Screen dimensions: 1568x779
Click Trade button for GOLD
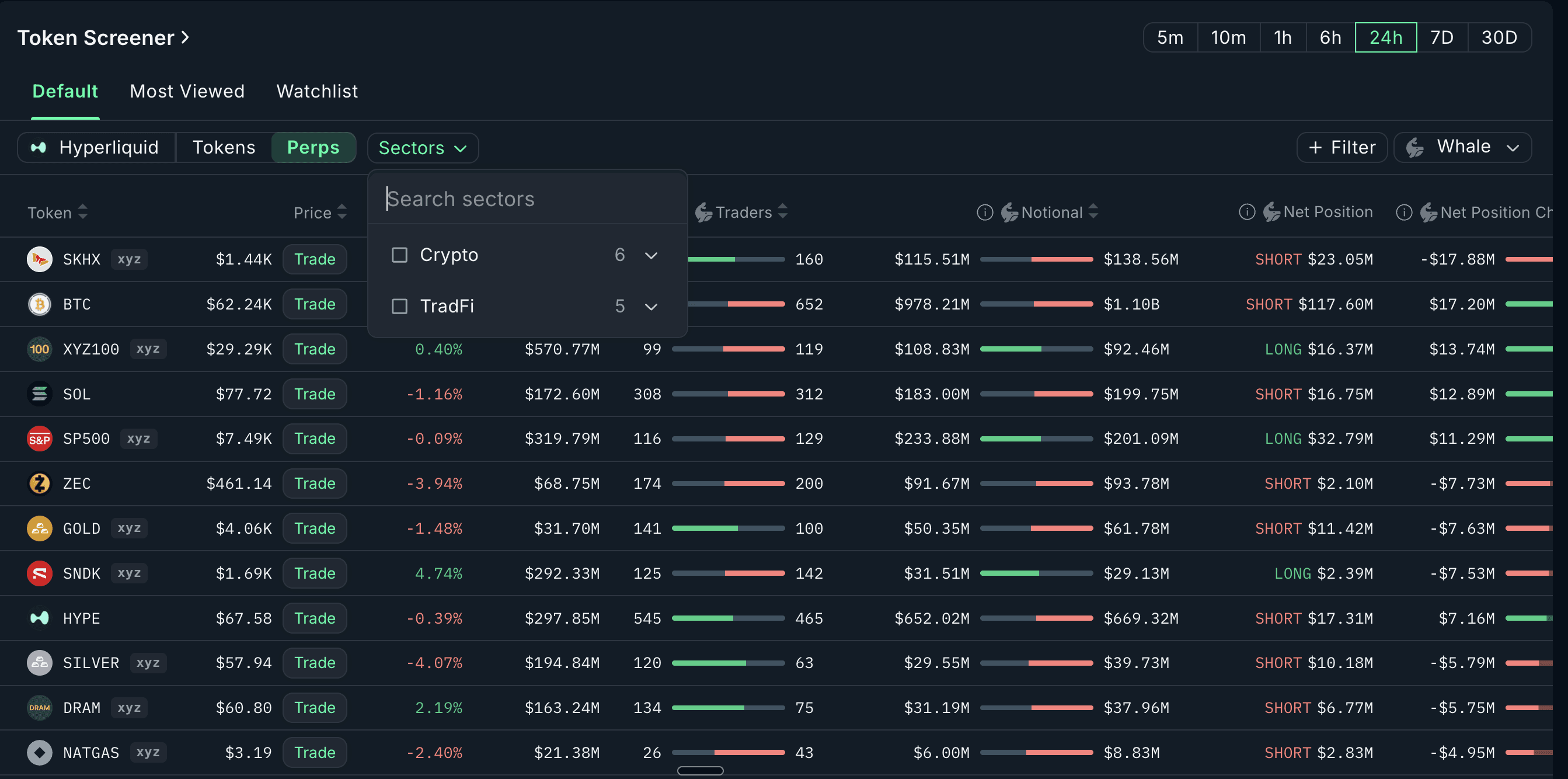(315, 528)
